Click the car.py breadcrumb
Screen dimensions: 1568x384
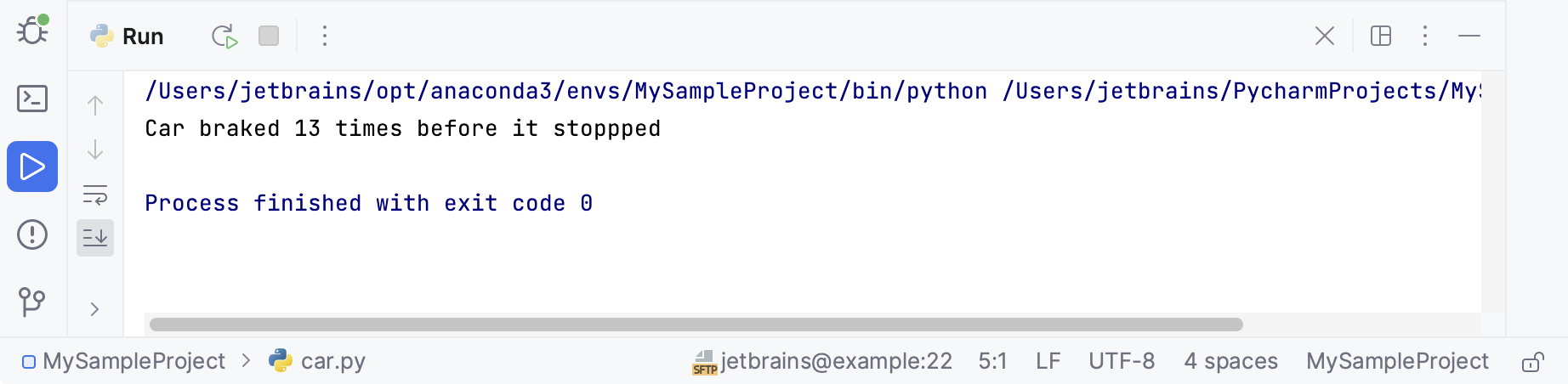pyautogui.click(x=332, y=361)
